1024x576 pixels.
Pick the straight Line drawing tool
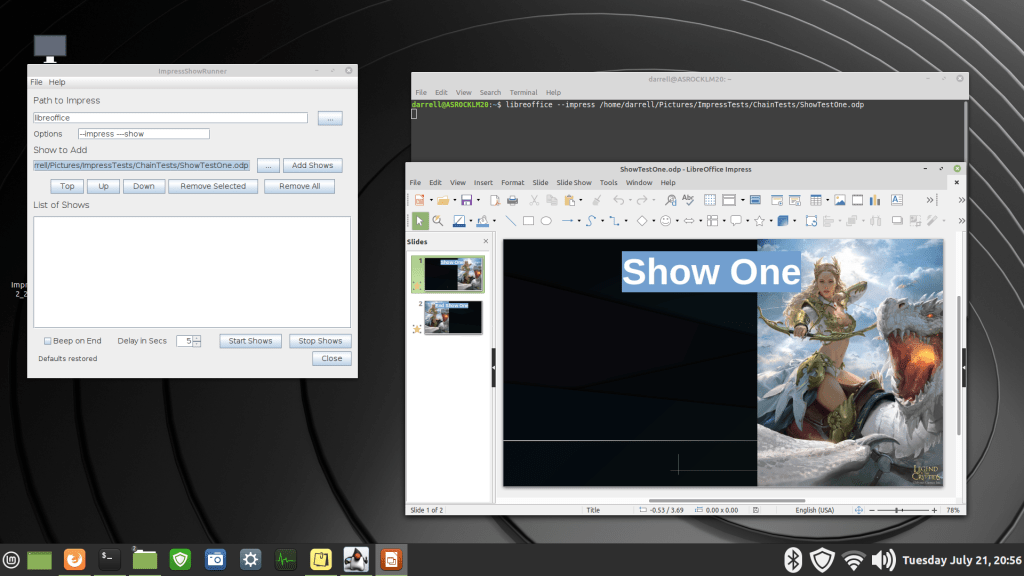pos(510,221)
